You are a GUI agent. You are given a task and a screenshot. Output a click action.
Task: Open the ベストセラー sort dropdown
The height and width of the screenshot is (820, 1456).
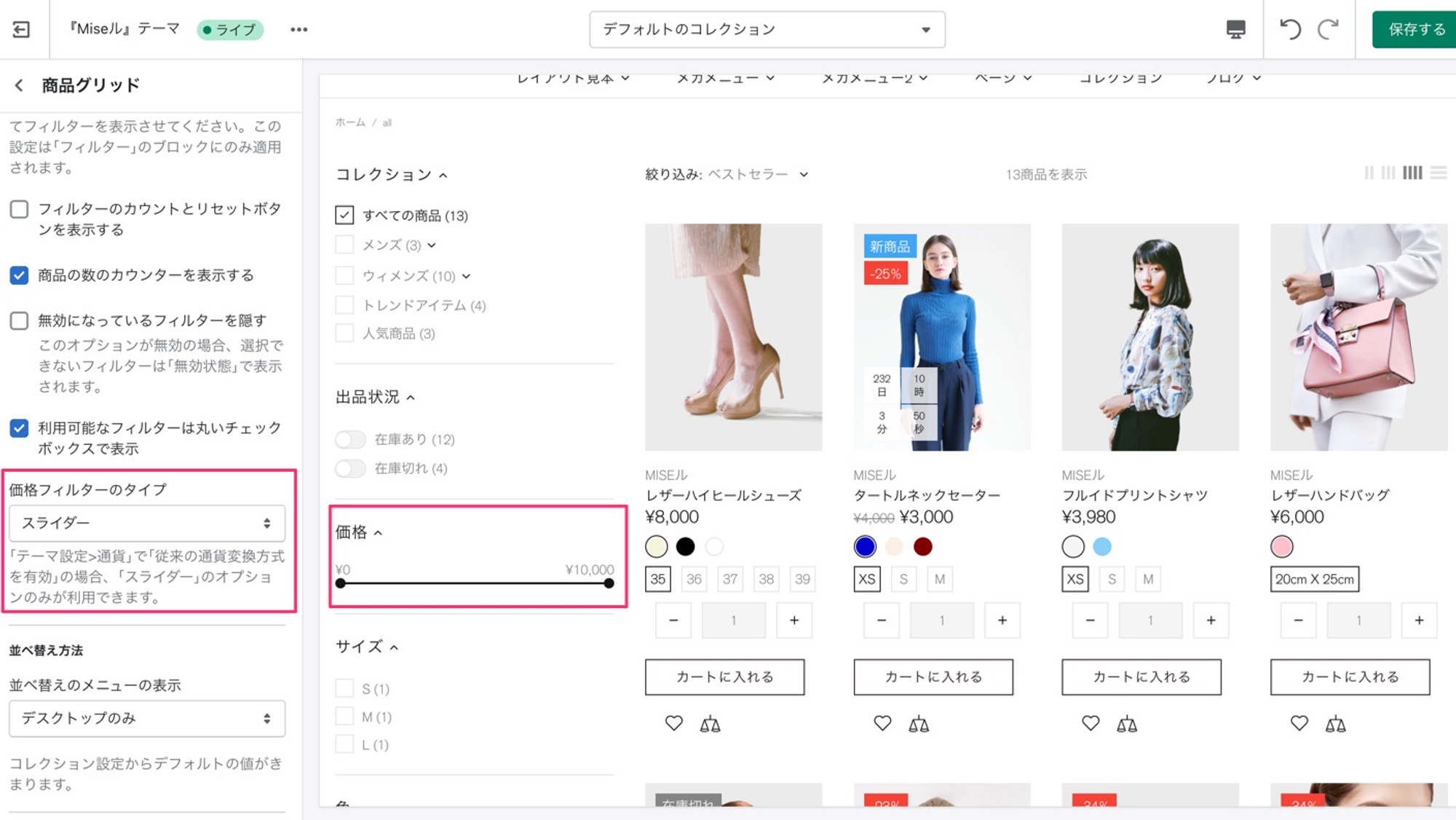[x=758, y=174]
